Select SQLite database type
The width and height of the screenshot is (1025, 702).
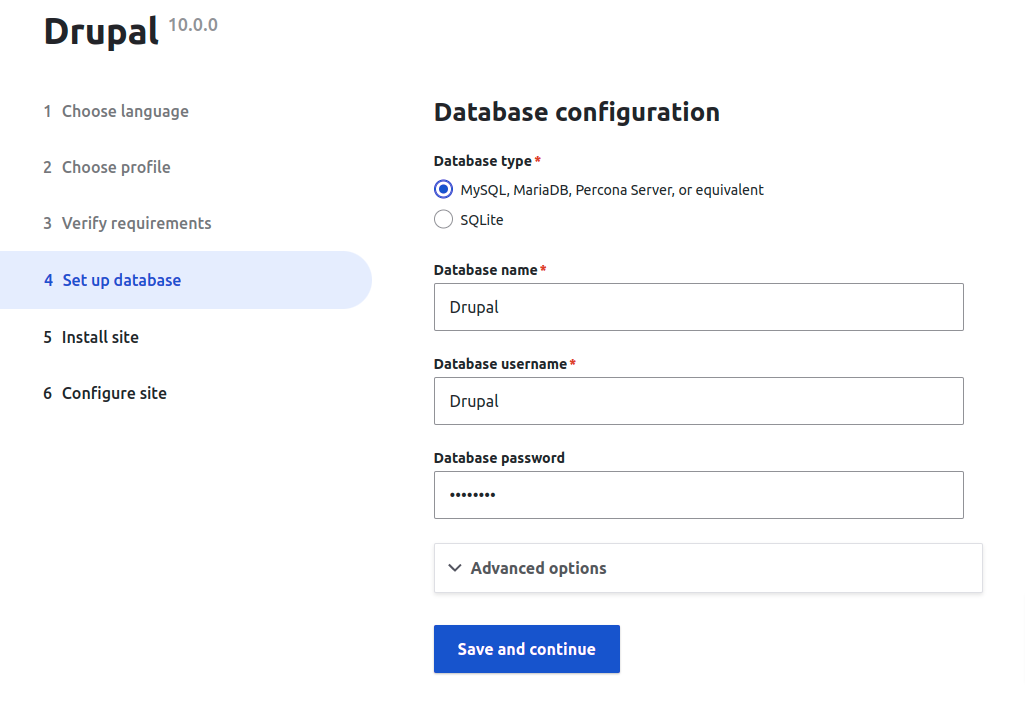(x=443, y=219)
